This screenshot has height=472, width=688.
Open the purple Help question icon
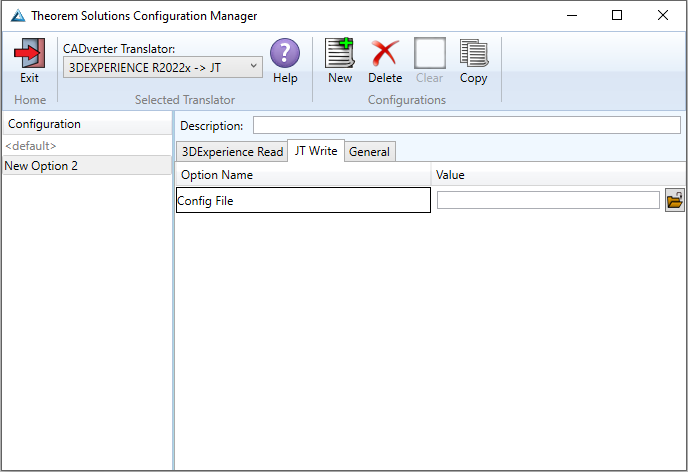285,53
